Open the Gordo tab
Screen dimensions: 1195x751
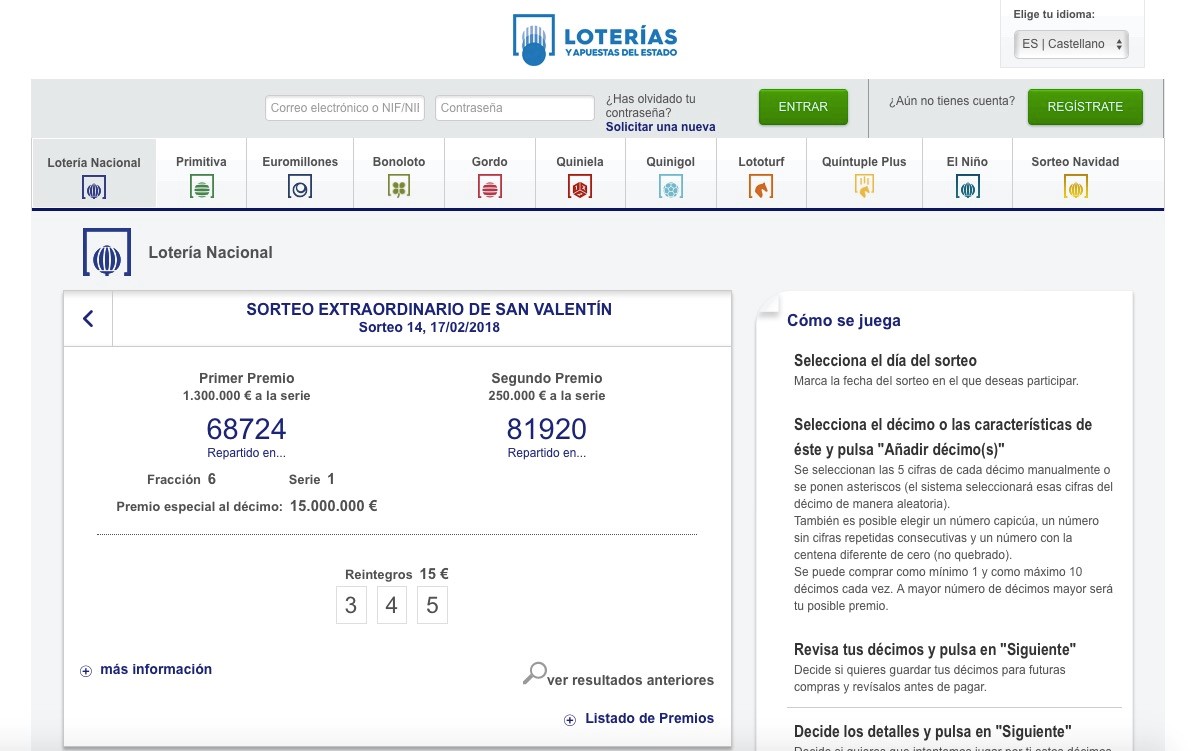click(489, 173)
